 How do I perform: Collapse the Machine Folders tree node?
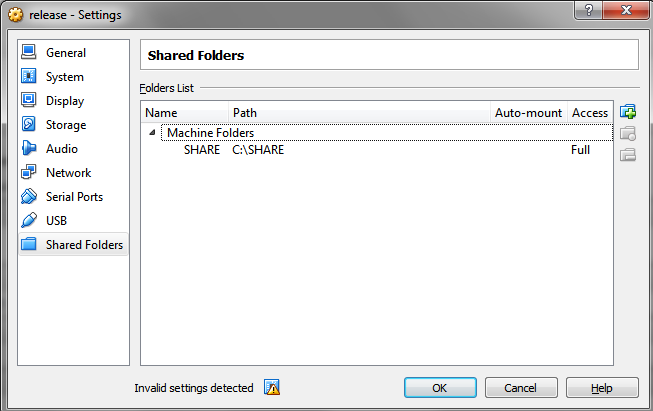click(152, 132)
